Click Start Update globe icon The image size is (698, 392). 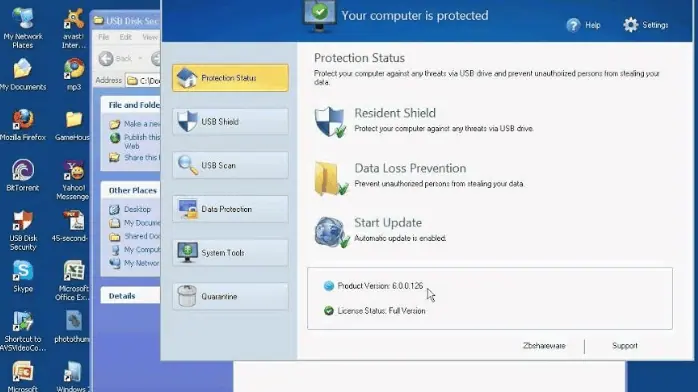[x=331, y=232]
